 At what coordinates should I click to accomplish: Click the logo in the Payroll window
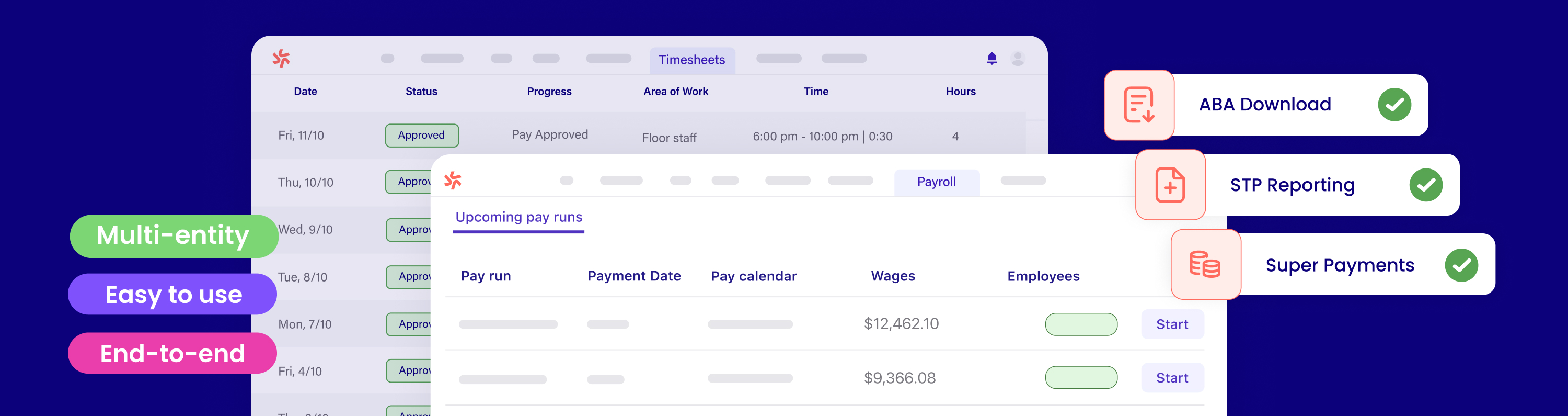(453, 181)
